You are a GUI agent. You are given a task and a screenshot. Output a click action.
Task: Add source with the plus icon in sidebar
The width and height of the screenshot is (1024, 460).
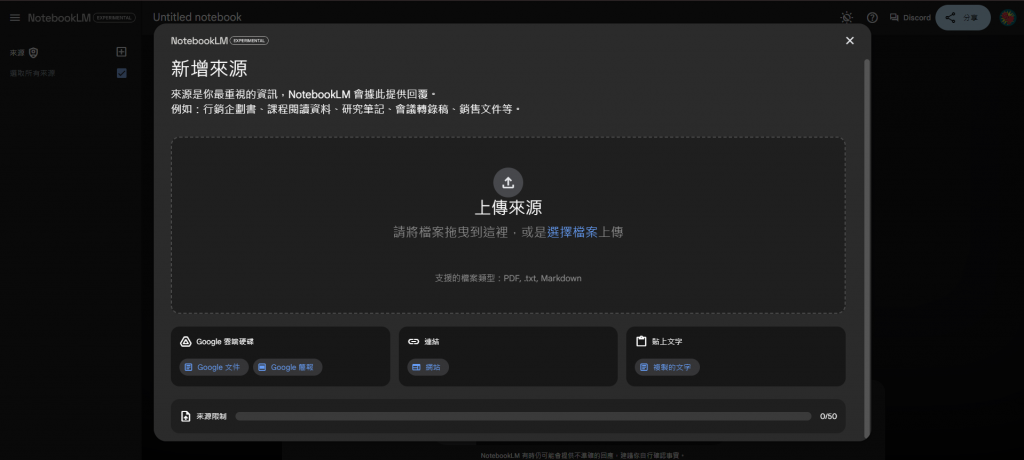[x=121, y=52]
